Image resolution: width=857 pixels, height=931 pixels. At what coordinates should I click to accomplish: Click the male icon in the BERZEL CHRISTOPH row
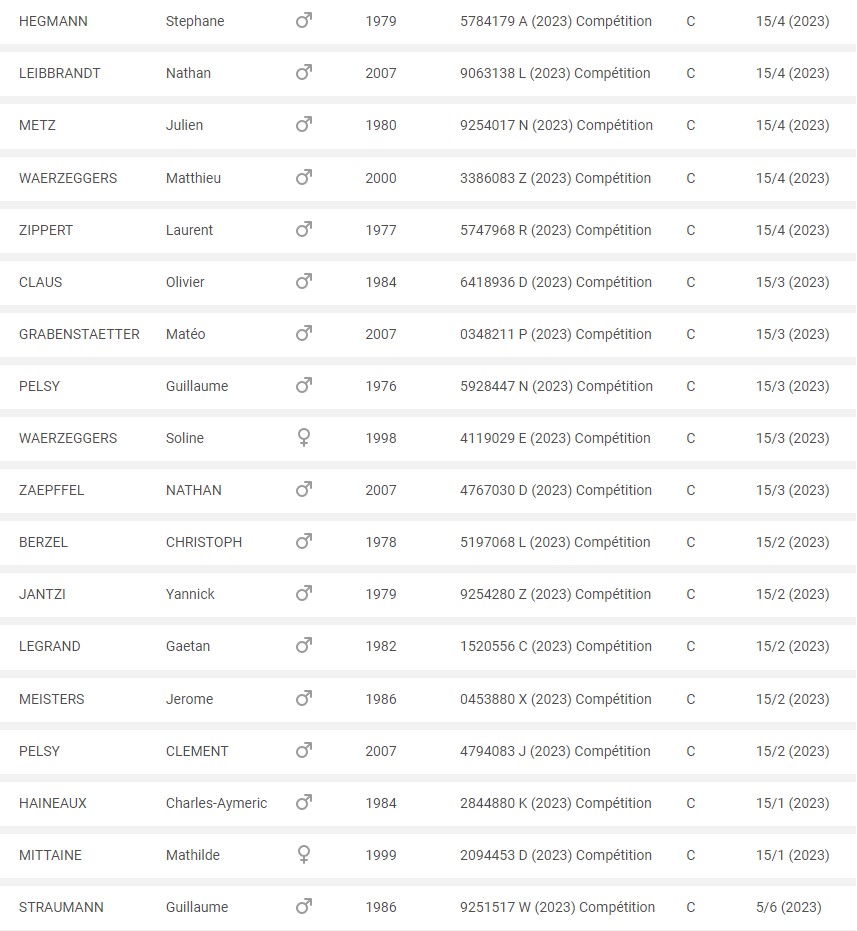303,542
